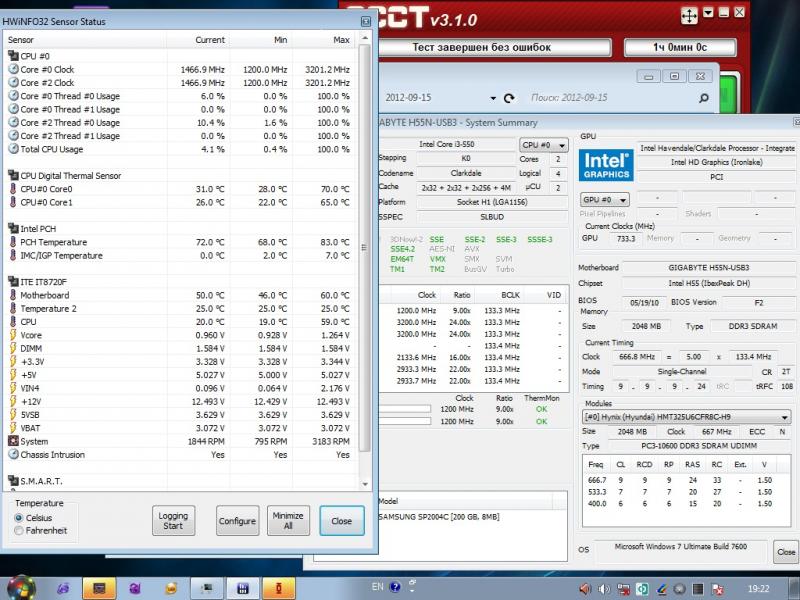Select the '5VSB' voltage row
Image resolution: width=800 pixels, height=600 pixels.
pos(179,415)
